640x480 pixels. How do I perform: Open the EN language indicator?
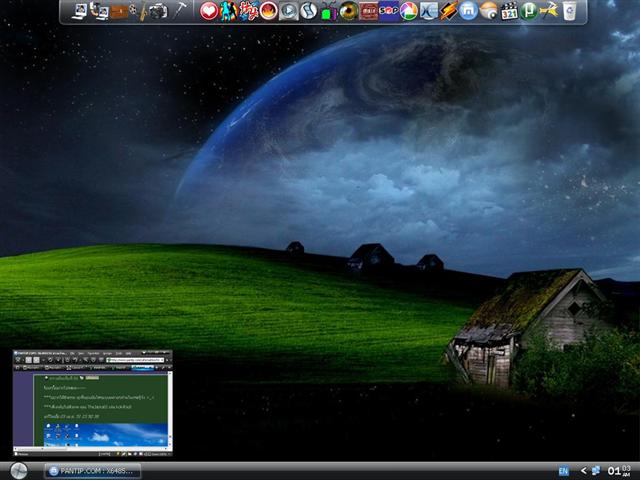(x=563, y=471)
